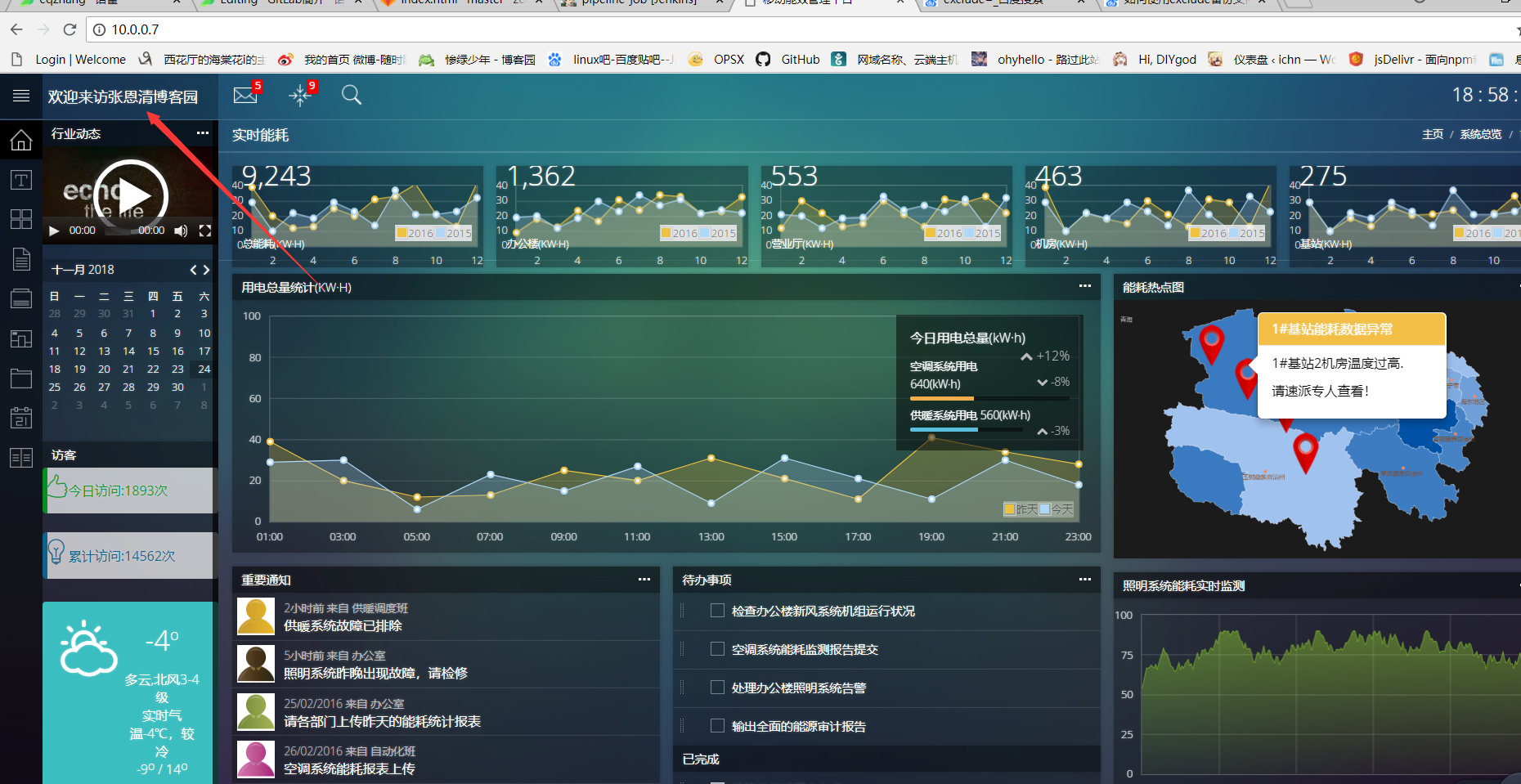
Task: Go to previous calendar month
Action: [194, 270]
